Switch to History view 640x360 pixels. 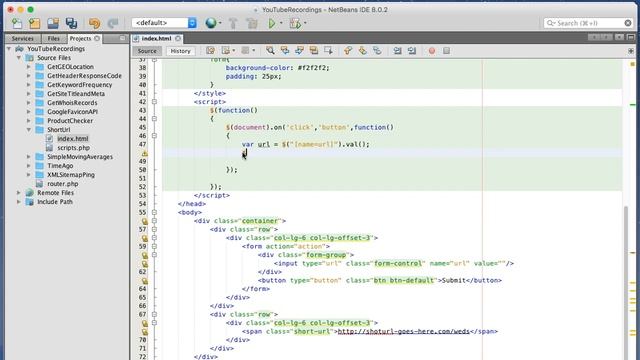[x=180, y=51]
